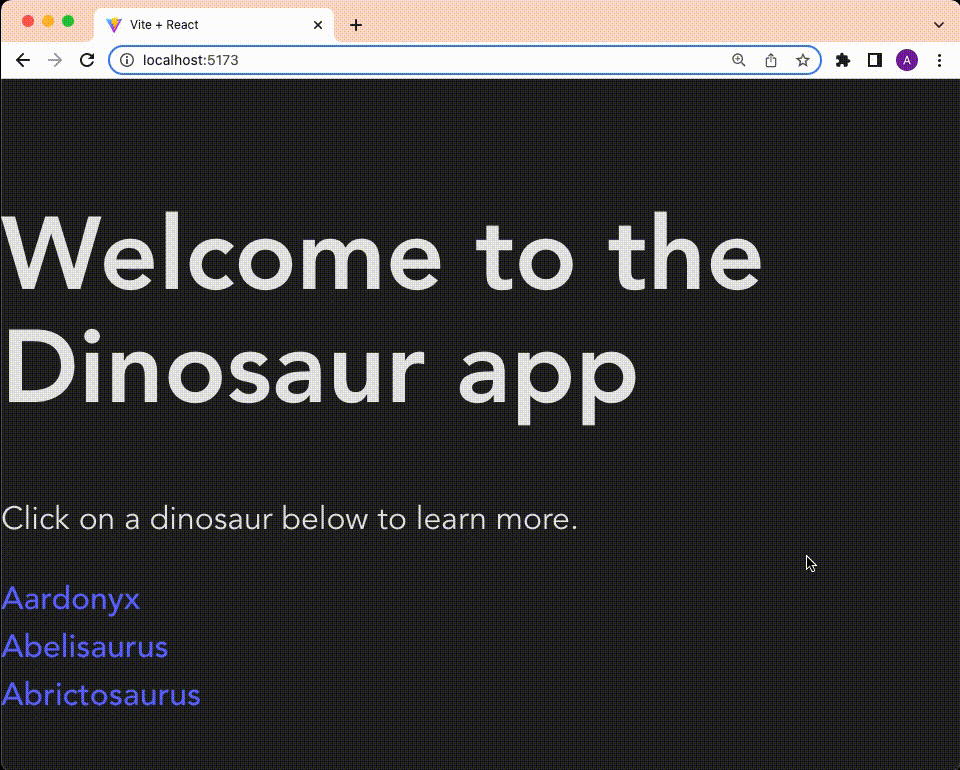Close the Vite + React tab
Image resolution: width=960 pixels, height=770 pixels.
[x=317, y=24]
